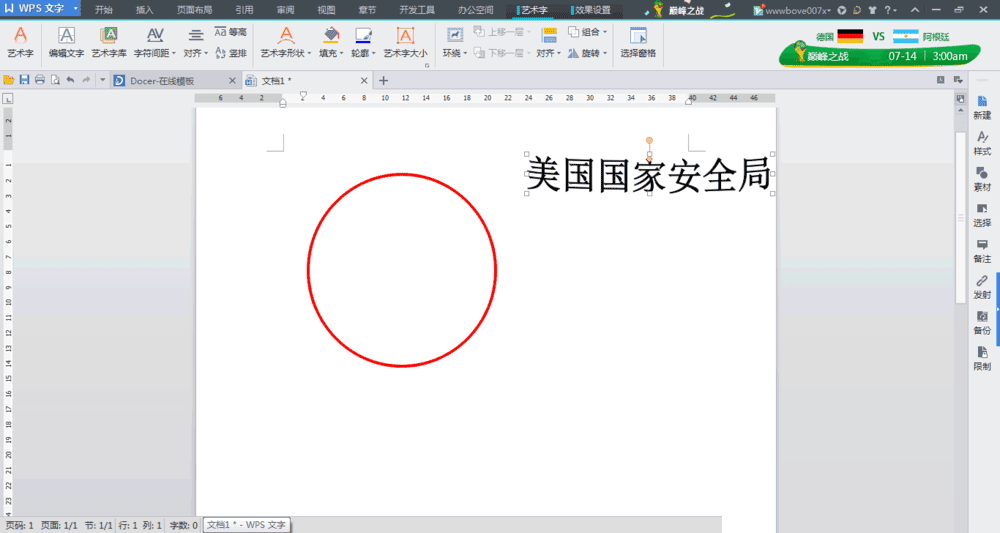1000x533 pixels.
Task: Open size dialog launcher below 艺术字大小
Action: tap(427, 65)
